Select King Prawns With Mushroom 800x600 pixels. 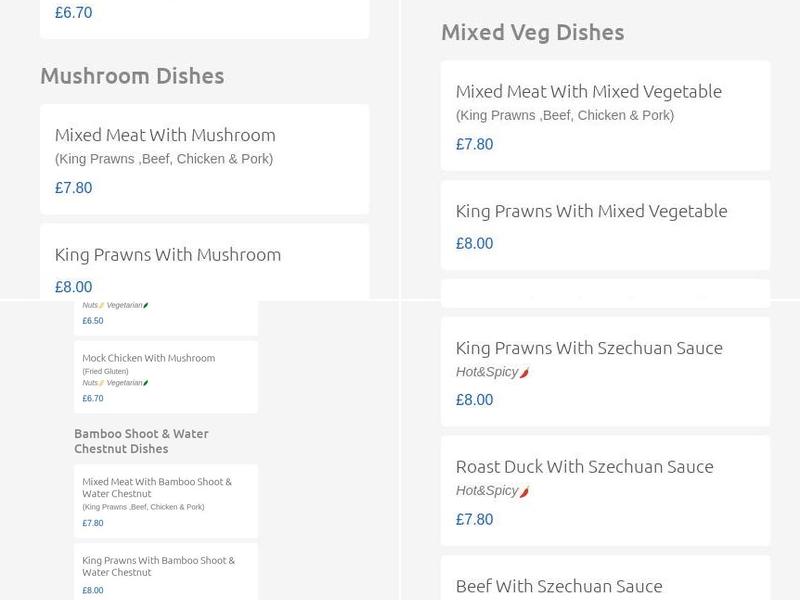point(166,255)
